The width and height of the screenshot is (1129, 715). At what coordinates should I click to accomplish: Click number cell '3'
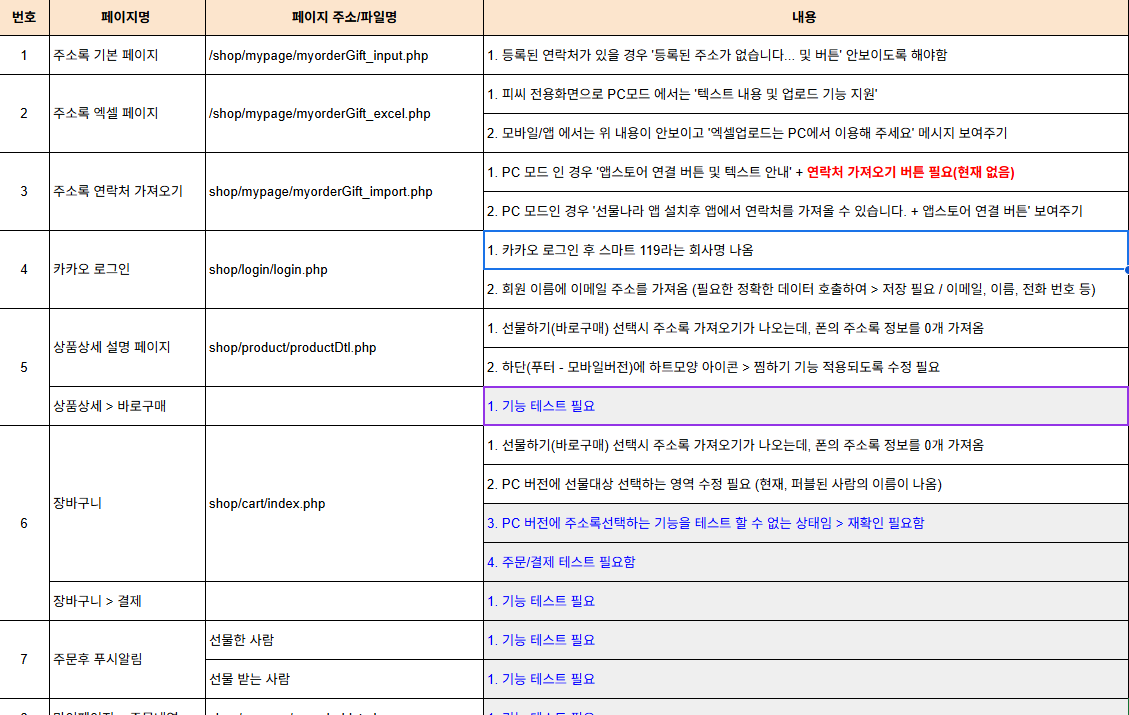tap(24, 192)
